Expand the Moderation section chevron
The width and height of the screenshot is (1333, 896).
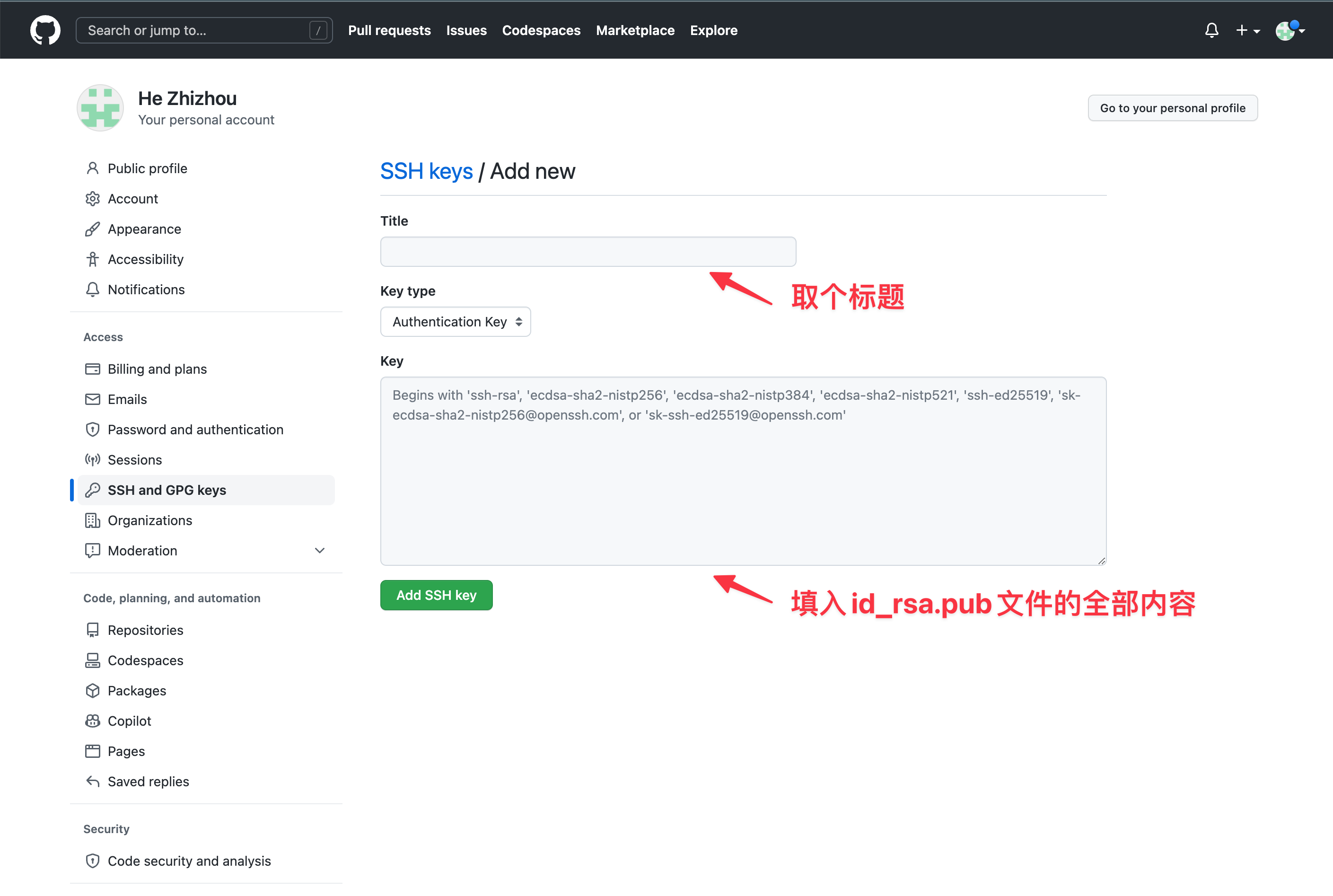(x=320, y=550)
